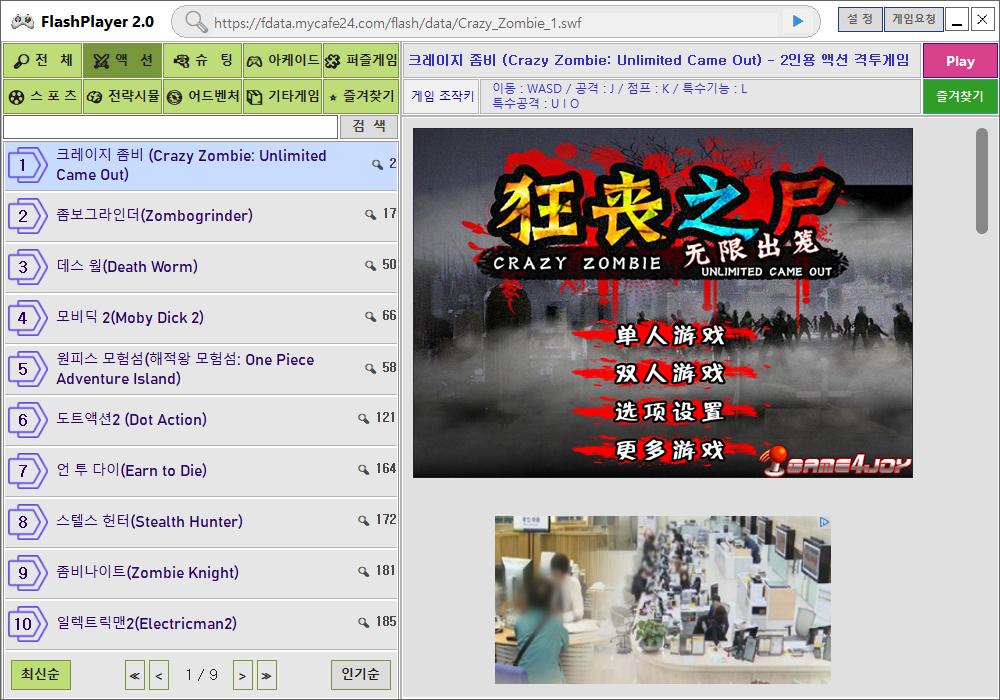Click the number 4 arrow badge icon
This screenshot has width=1000, height=700.
(27, 318)
